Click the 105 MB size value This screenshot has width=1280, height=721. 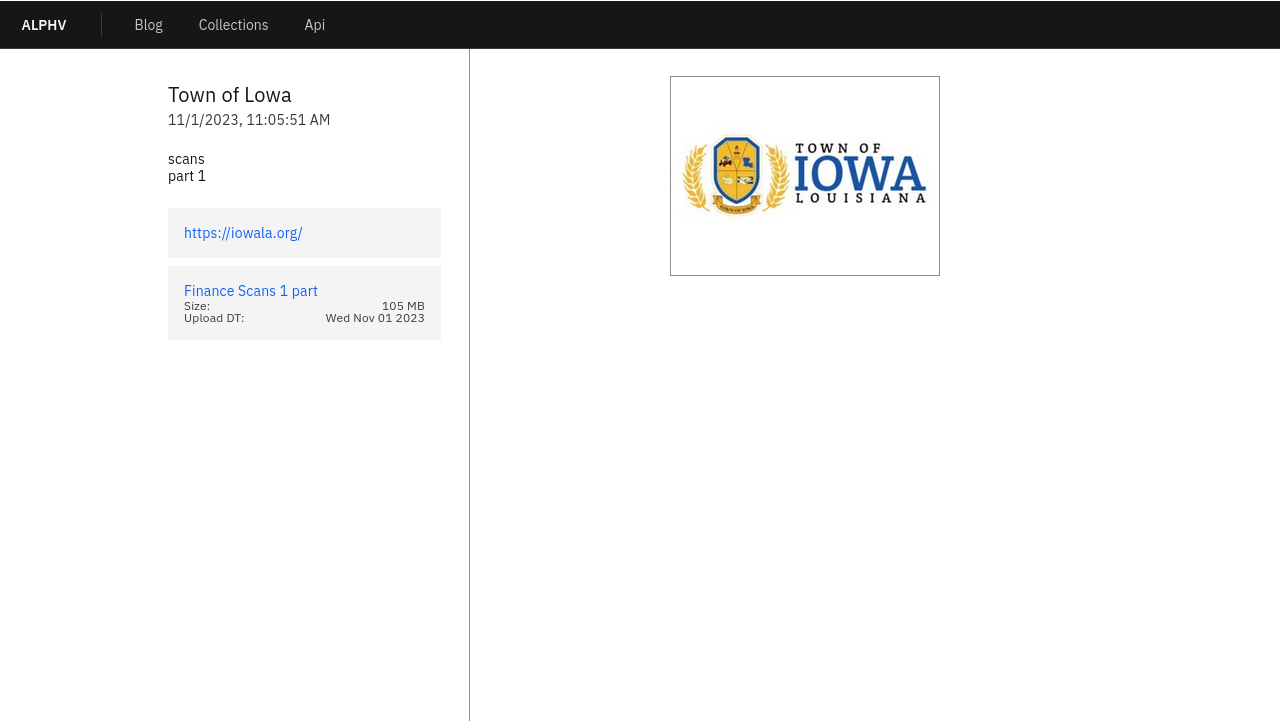point(403,306)
